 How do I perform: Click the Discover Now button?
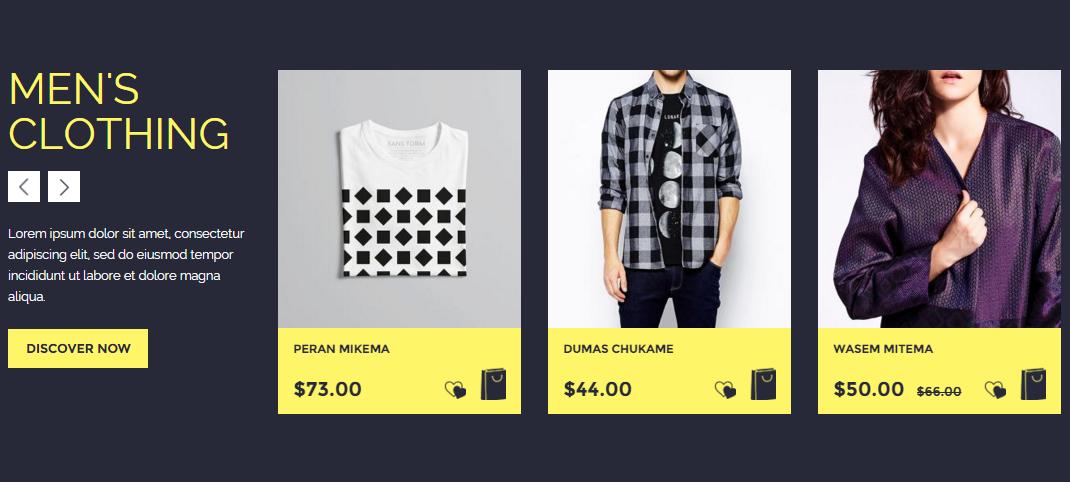[x=78, y=348]
